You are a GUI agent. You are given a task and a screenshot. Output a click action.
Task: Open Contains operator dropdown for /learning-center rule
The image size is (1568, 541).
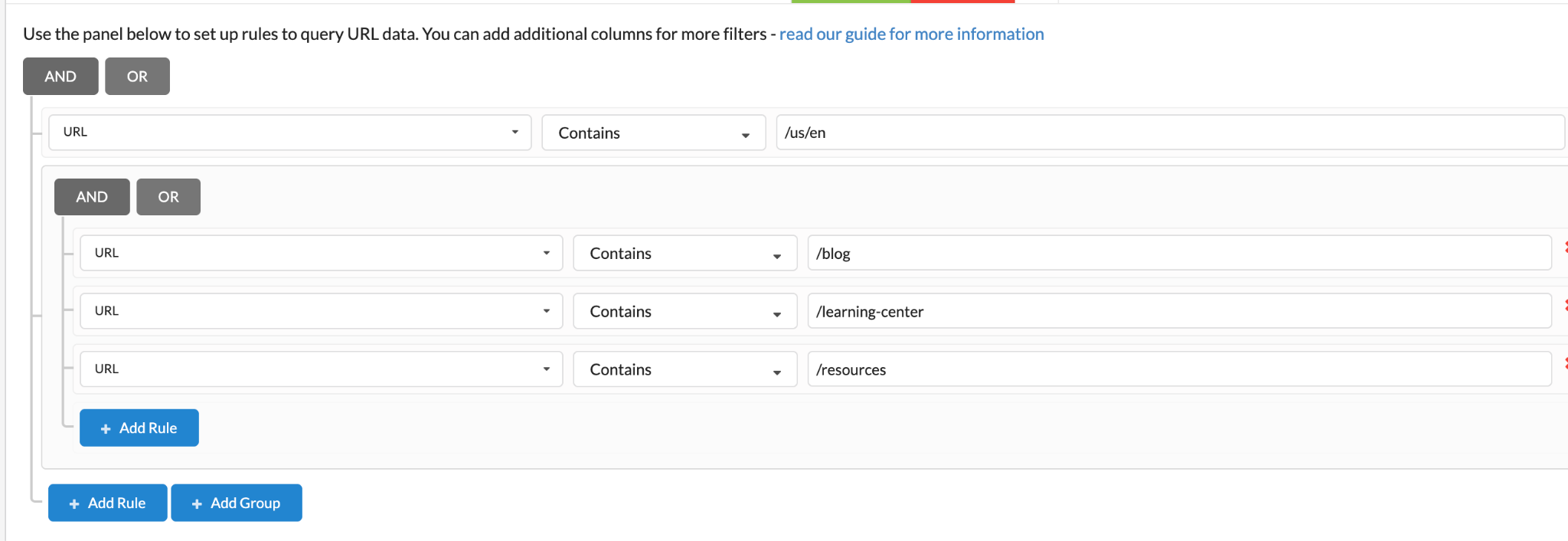click(685, 311)
